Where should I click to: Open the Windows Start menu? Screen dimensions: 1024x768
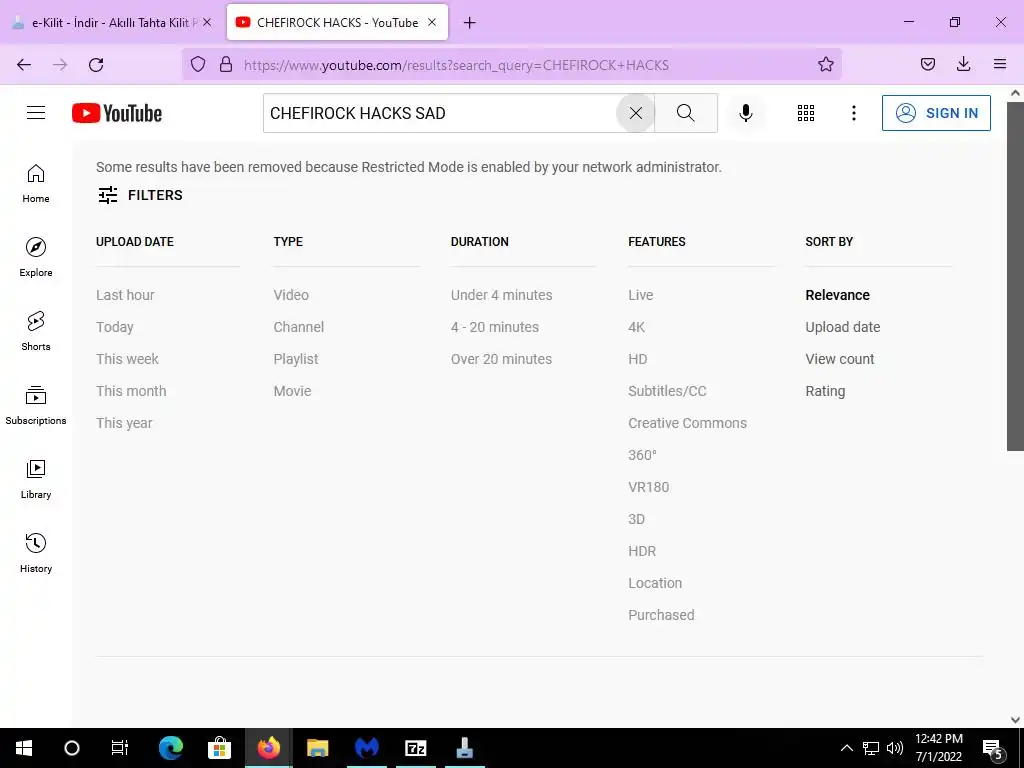point(24,748)
